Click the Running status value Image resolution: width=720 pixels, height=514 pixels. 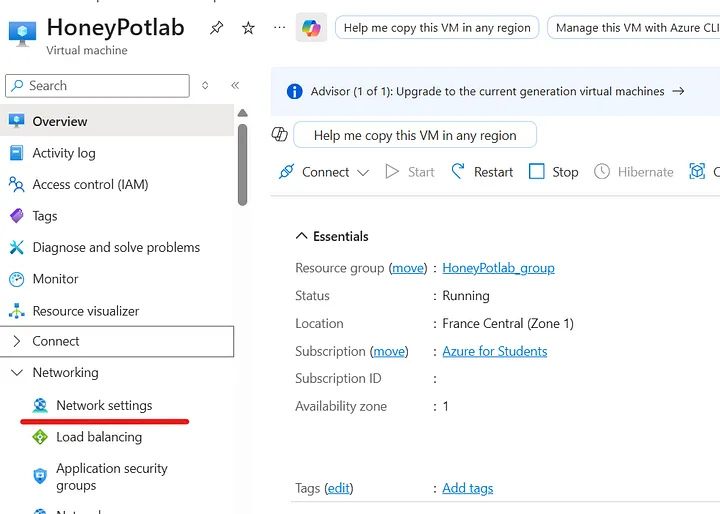(x=466, y=295)
